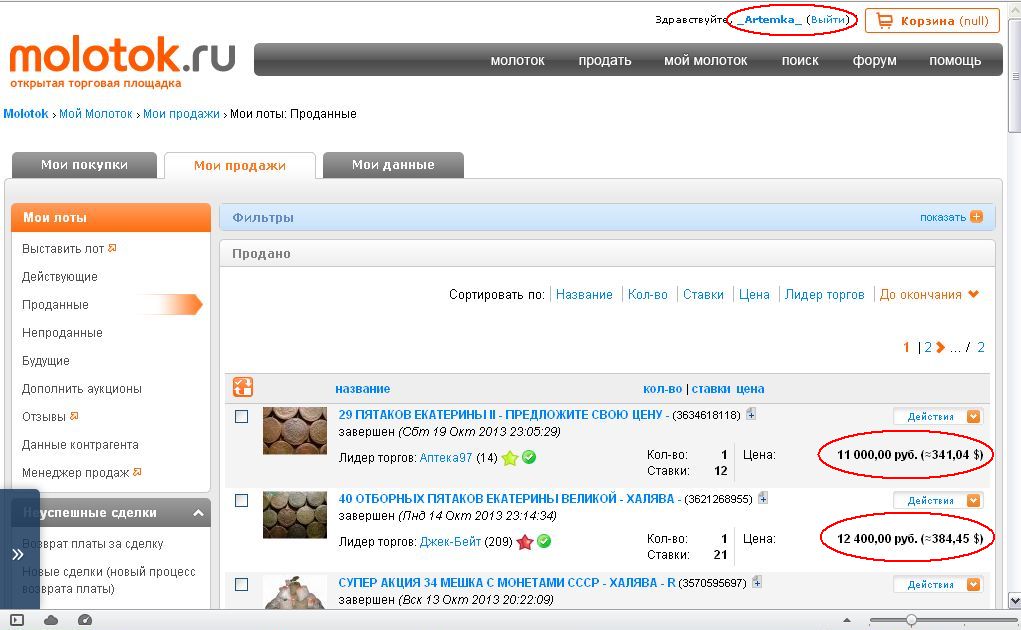Click the molotok.ru logo
The height and width of the screenshot is (630, 1021).
pos(122,62)
